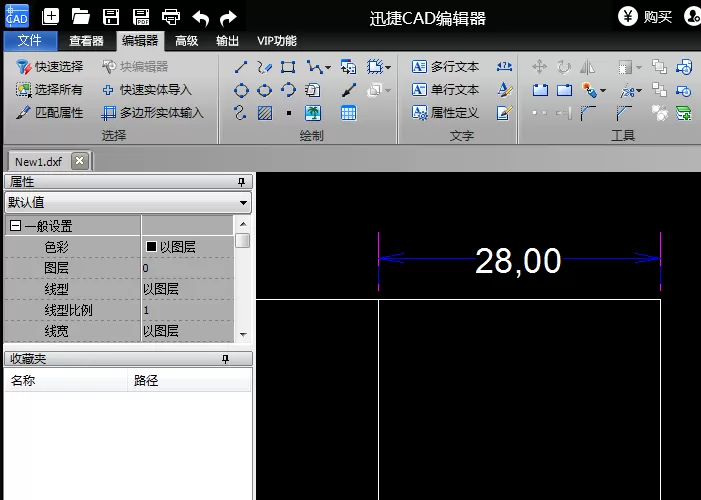Select the leader arrow tool
Viewport: 701px width, 500px height.
pos(349,90)
